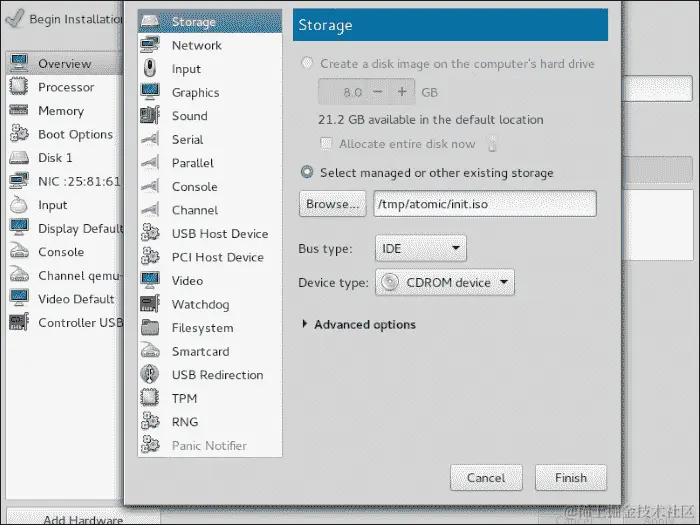Click the Disk 1 drive icon
The image size is (700, 525).
click(x=19, y=158)
